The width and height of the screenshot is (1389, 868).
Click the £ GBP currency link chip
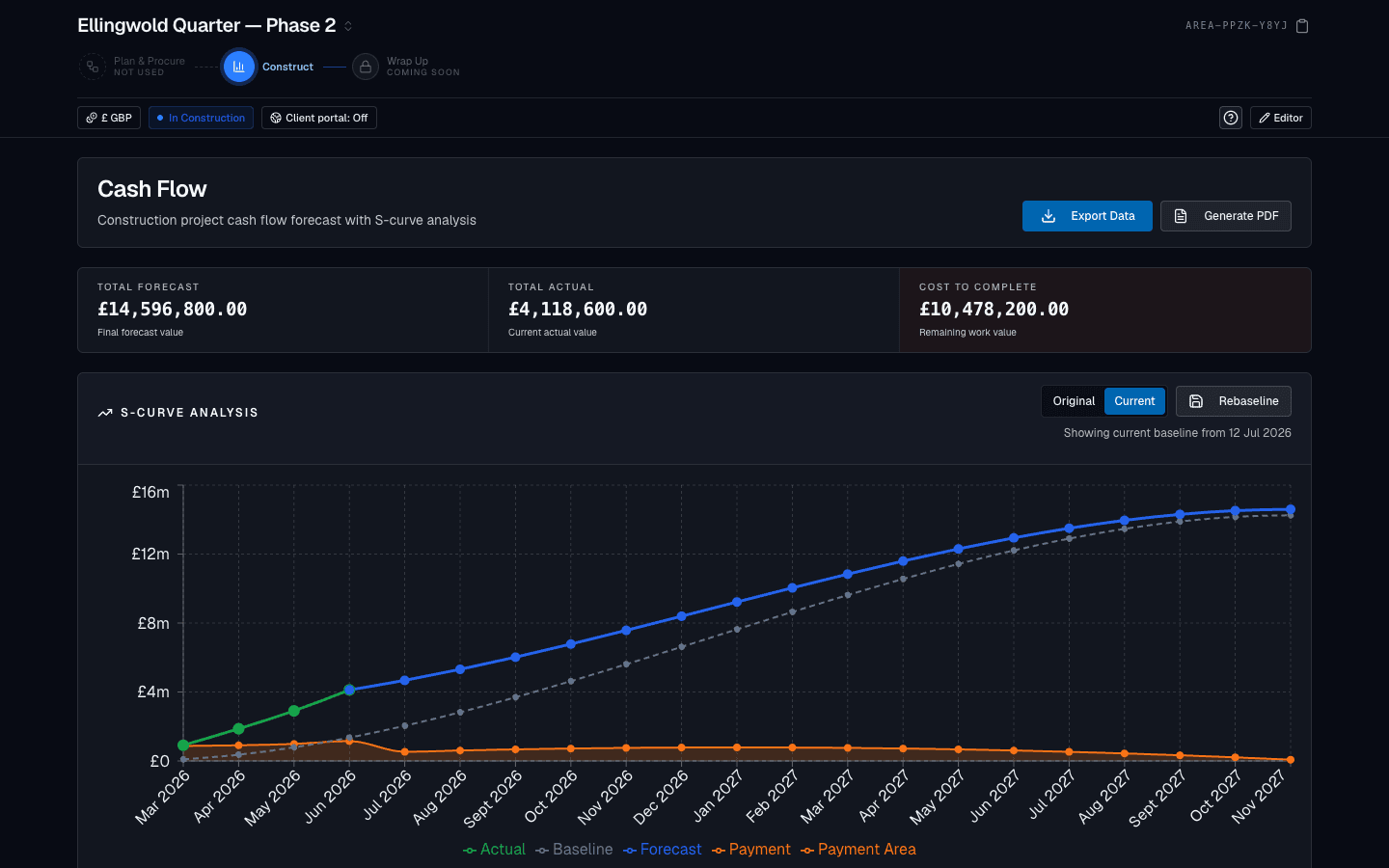109,118
